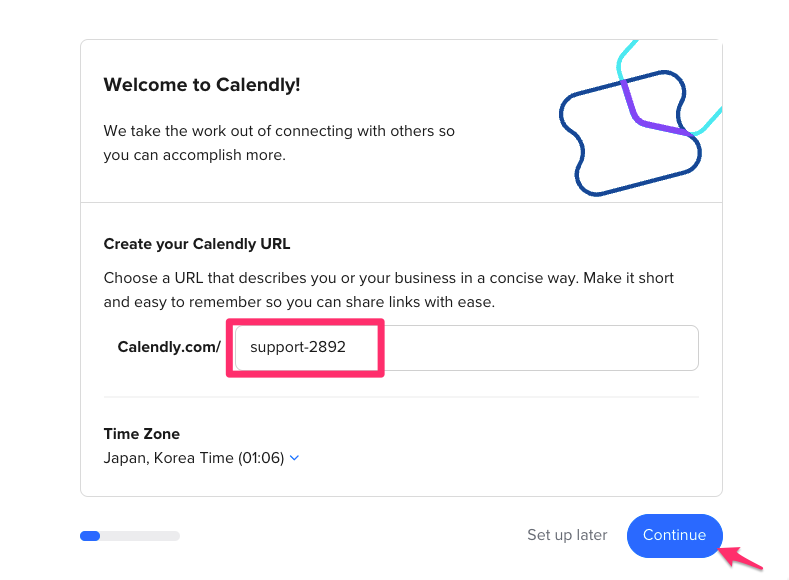Focus the support-2892 URL text
The image size is (789, 580).
298,347
